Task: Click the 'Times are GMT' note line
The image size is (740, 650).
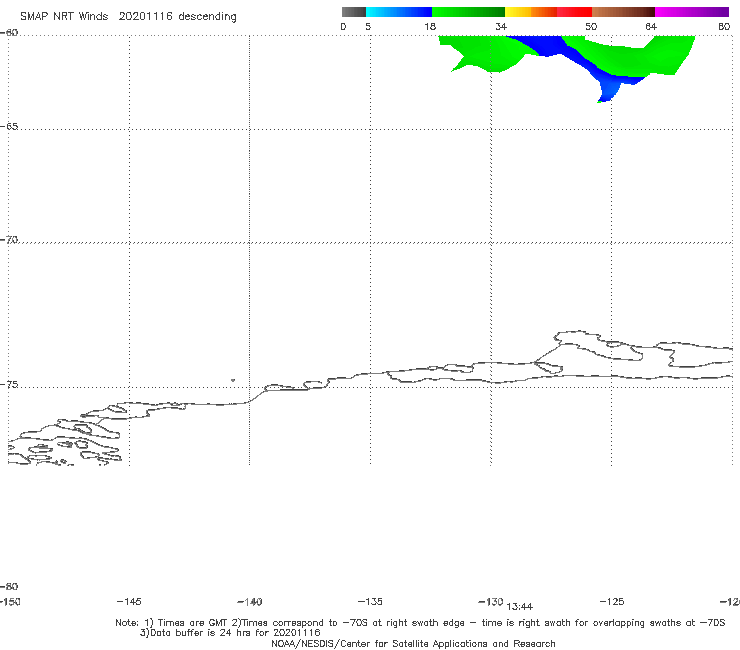Action: 420,623
